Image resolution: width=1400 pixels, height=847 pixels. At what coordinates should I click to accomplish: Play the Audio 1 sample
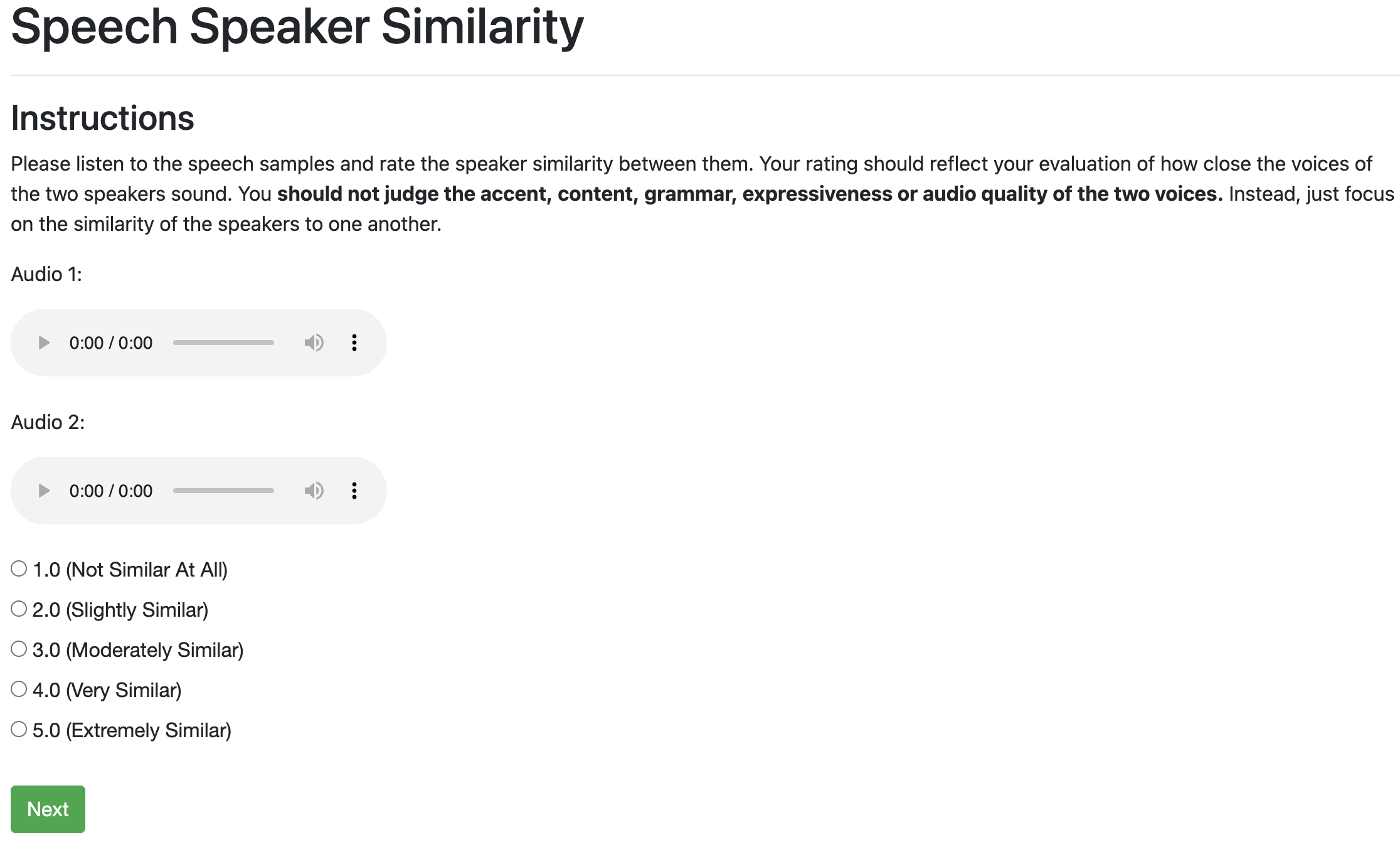44,343
